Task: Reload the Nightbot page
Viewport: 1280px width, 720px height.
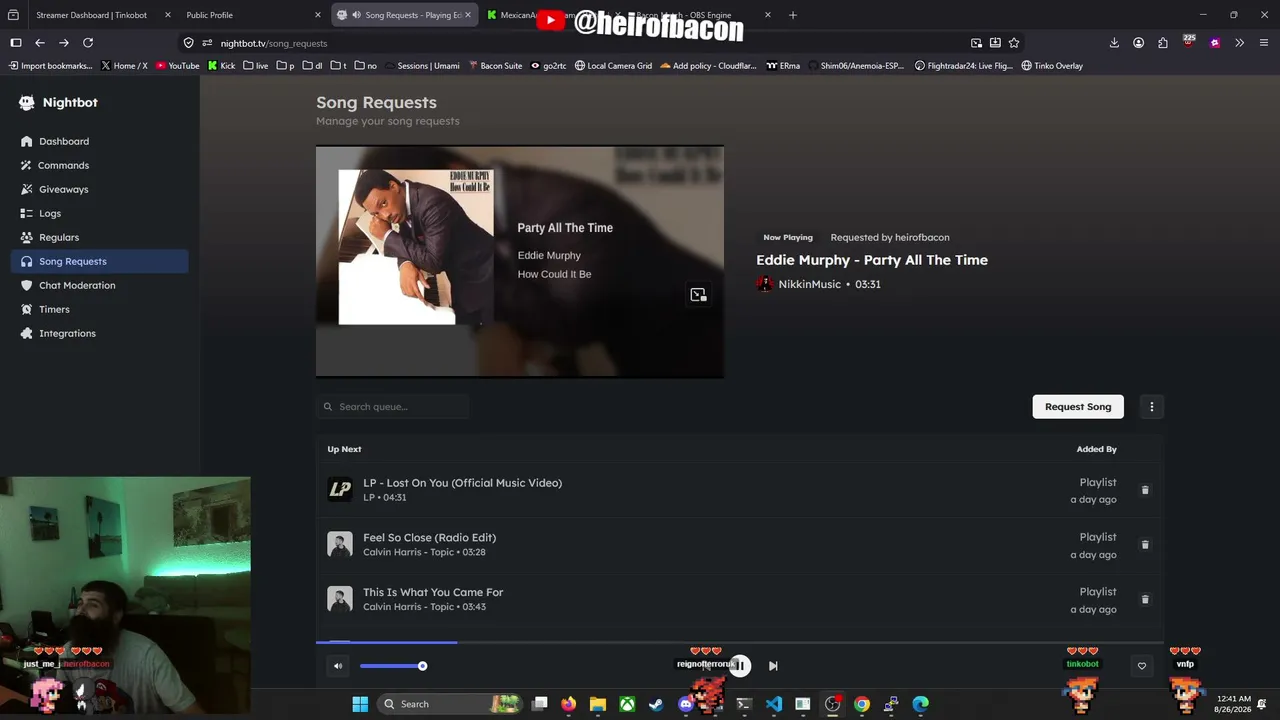Action: pos(88,43)
